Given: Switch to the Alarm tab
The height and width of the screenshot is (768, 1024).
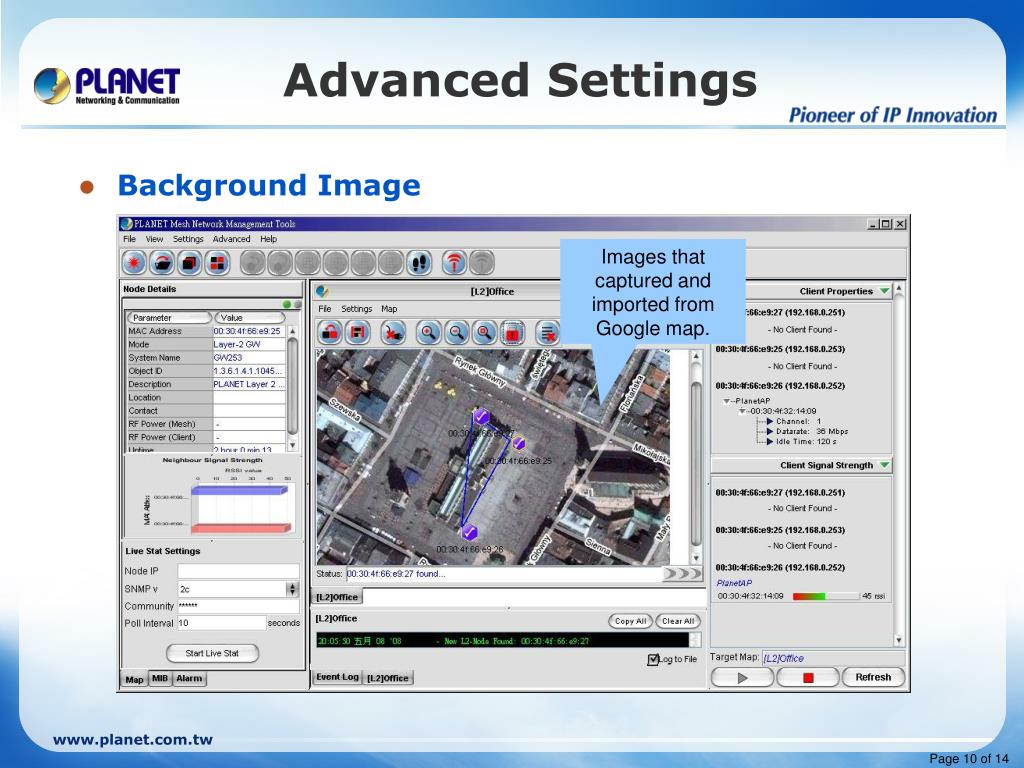Looking at the screenshot, I should click(189, 679).
